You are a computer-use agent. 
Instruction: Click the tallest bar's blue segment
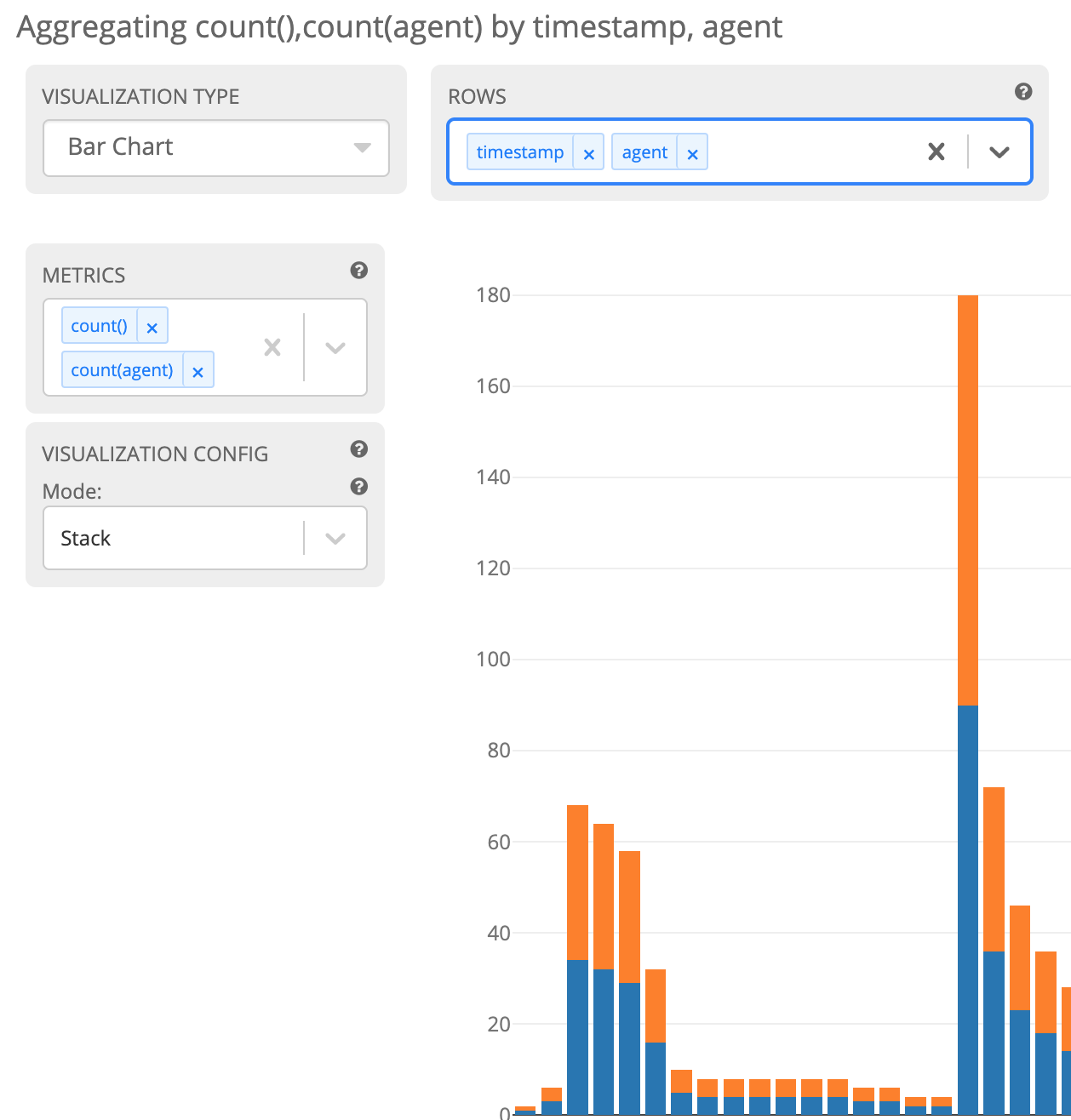[x=968, y=909]
